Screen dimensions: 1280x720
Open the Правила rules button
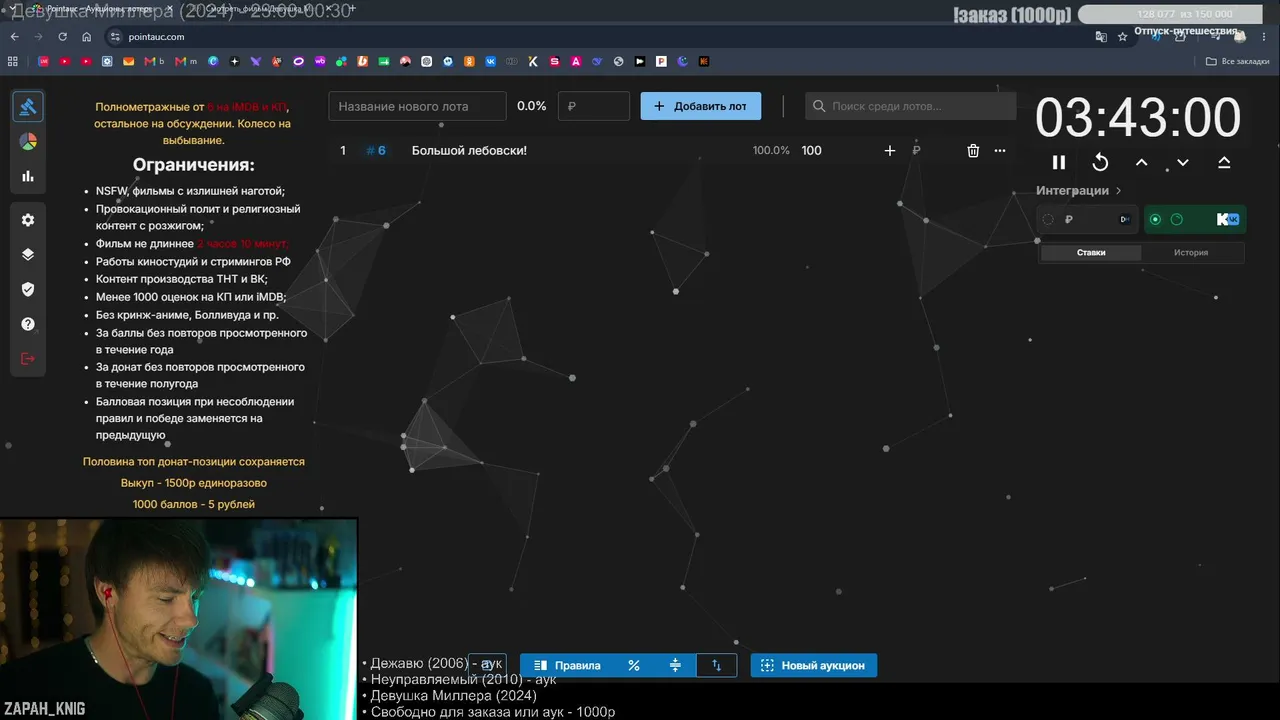pos(567,665)
